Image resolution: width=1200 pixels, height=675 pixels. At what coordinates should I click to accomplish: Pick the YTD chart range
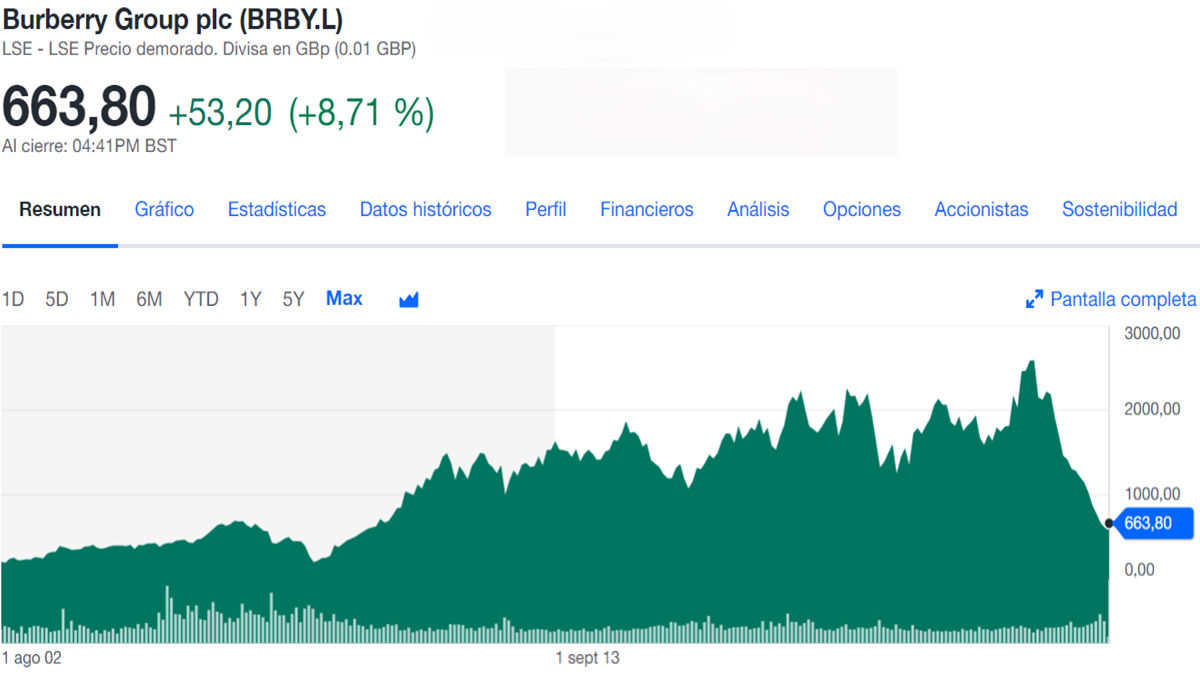[201, 299]
